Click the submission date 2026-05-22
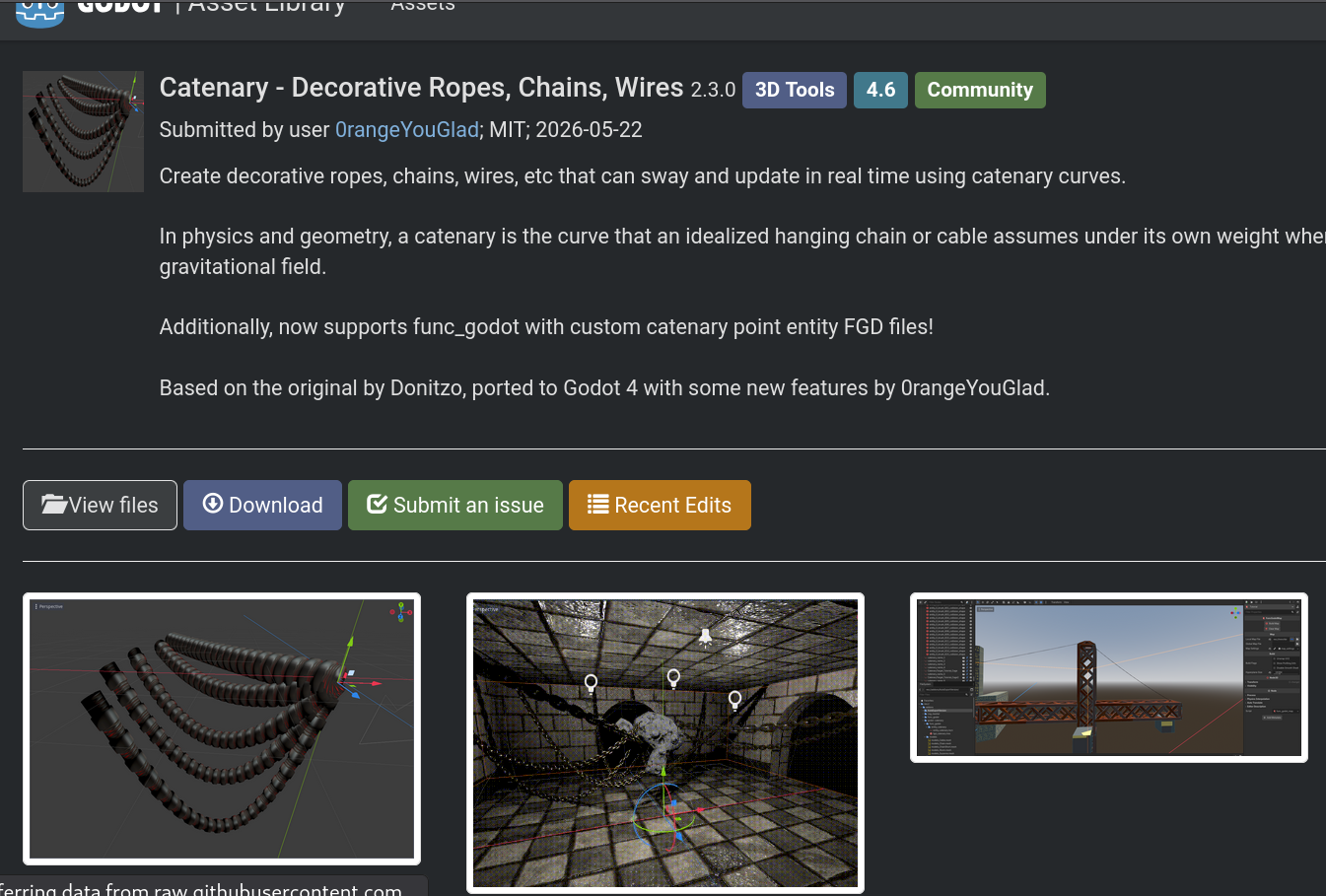This screenshot has width=1326, height=896. point(589,130)
